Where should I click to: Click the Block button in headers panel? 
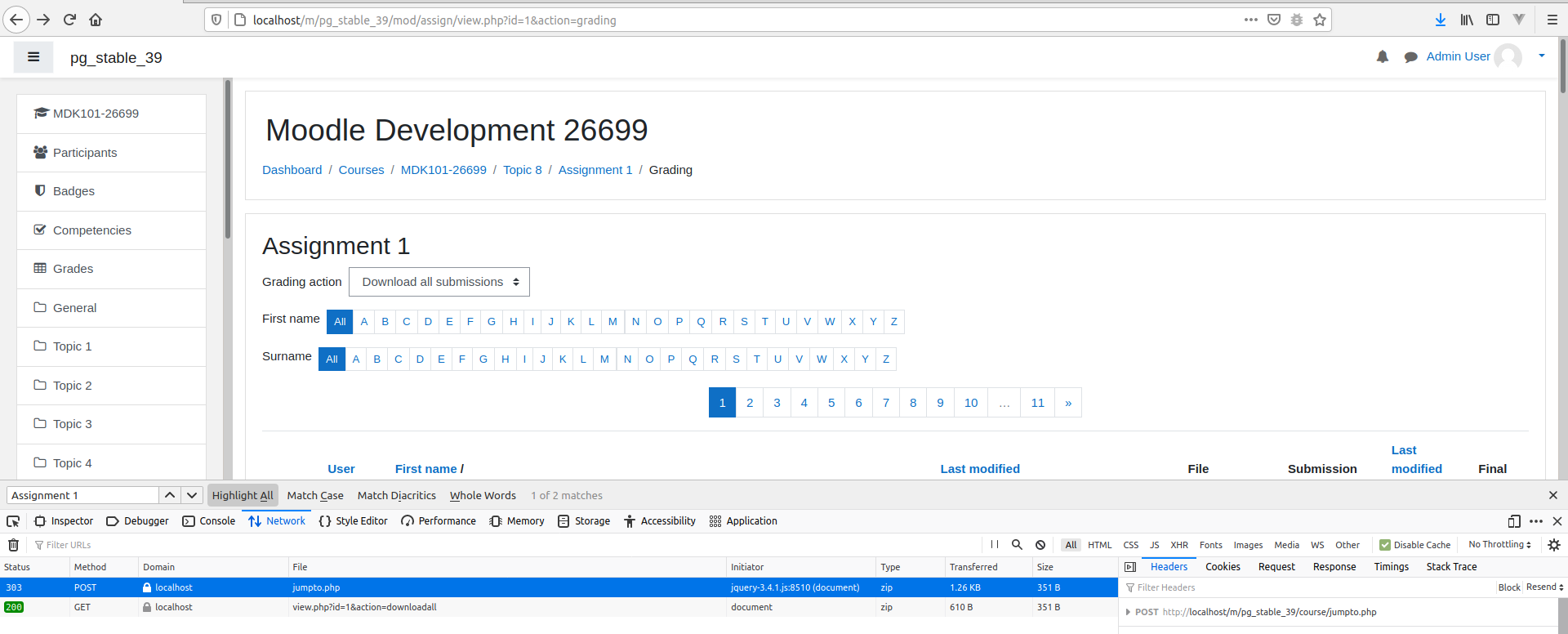pyautogui.click(x=1509, y=587)
